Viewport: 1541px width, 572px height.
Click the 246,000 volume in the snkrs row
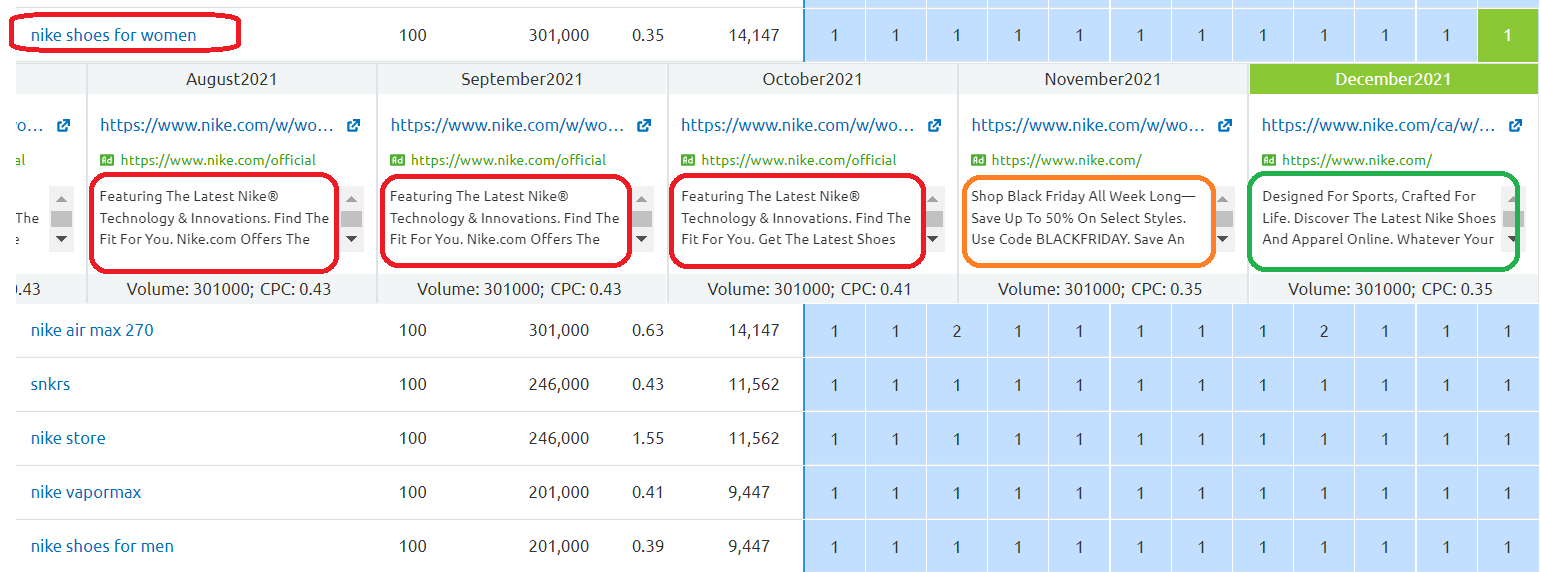coord(559,384)
